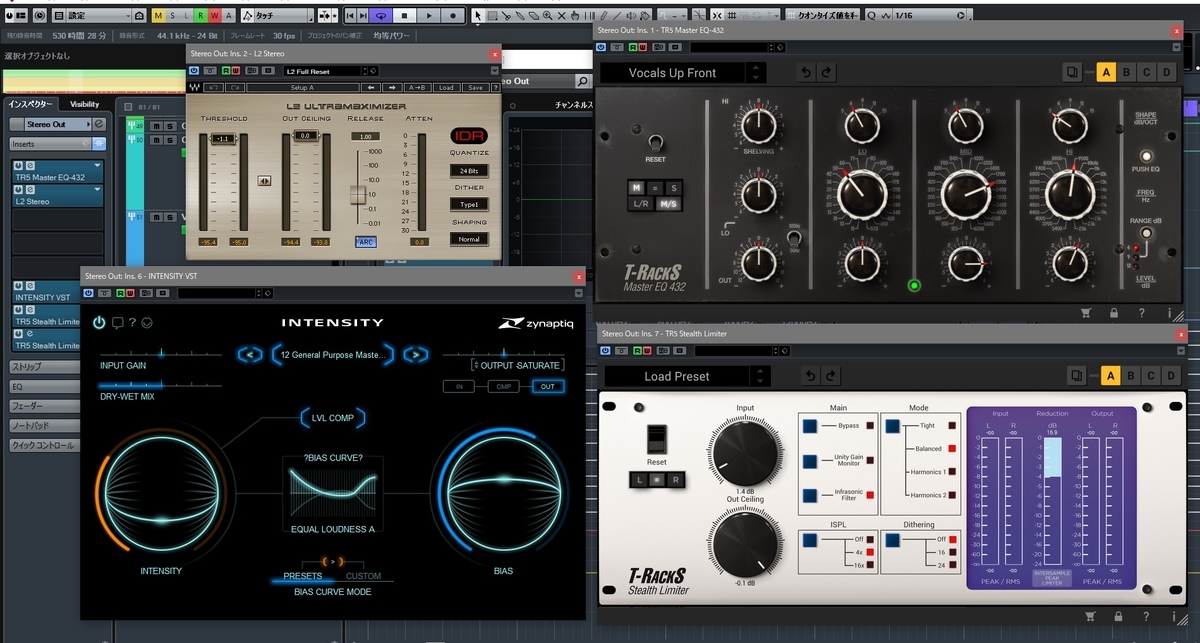Screen dimensions: 1200x643
Task: Switch bias curve mode to PRESETS
Action: point(303,576)
